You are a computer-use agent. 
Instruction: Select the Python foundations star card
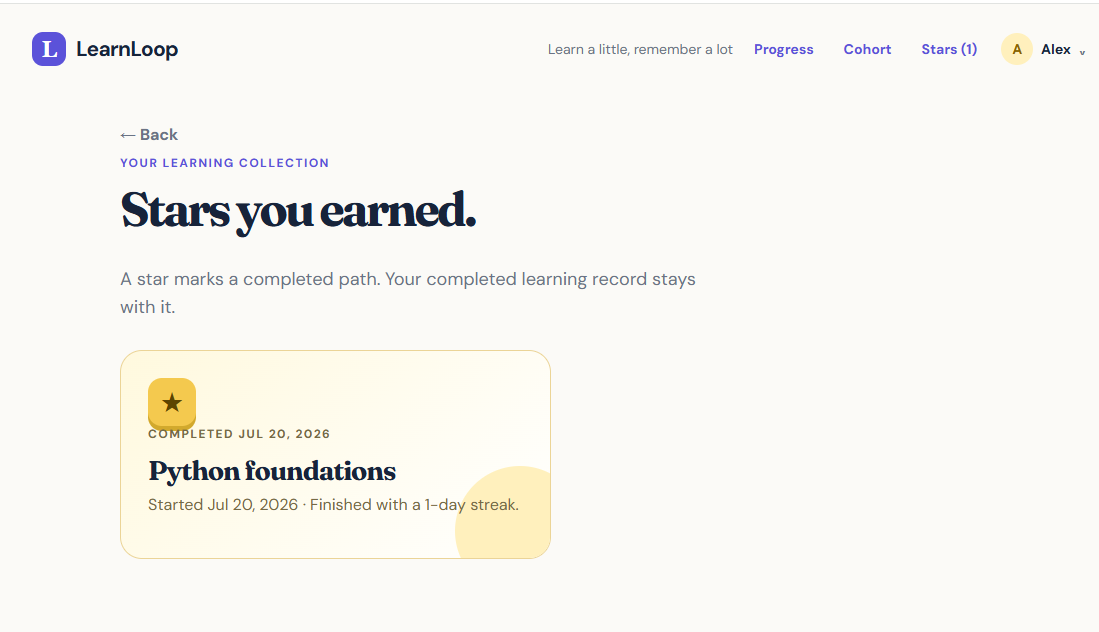click(x=335, y=454)
